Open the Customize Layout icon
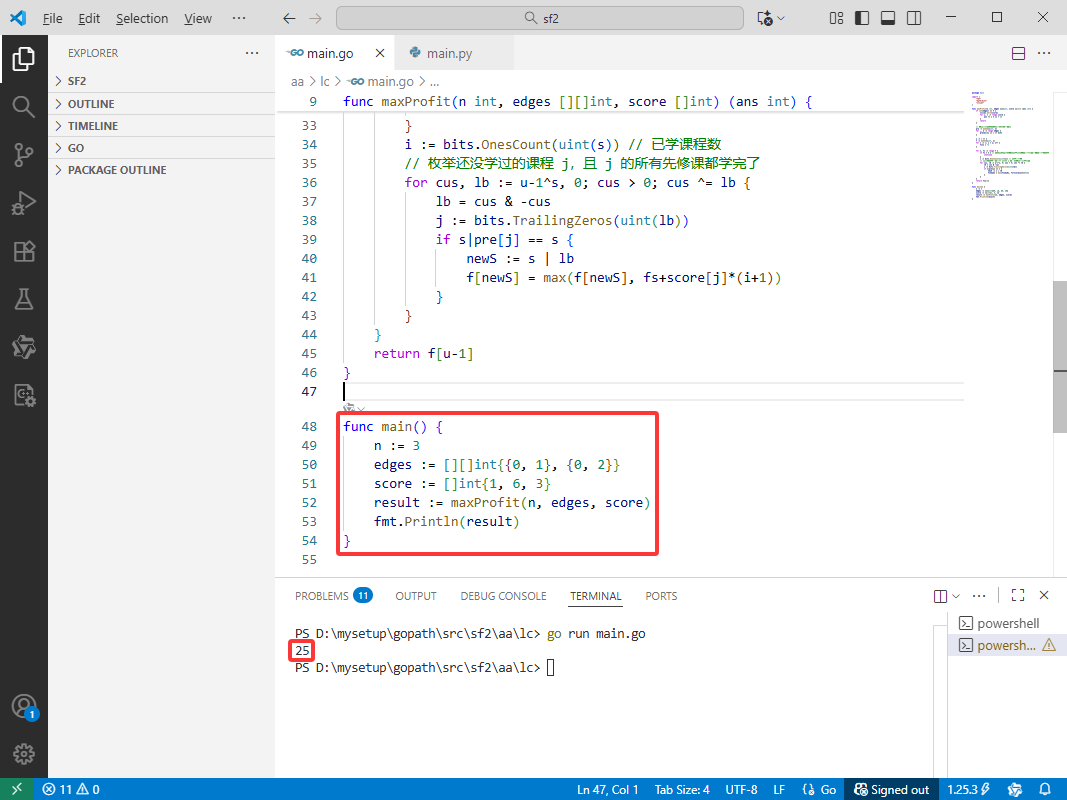1067x800 pixels. coord(836,18)
